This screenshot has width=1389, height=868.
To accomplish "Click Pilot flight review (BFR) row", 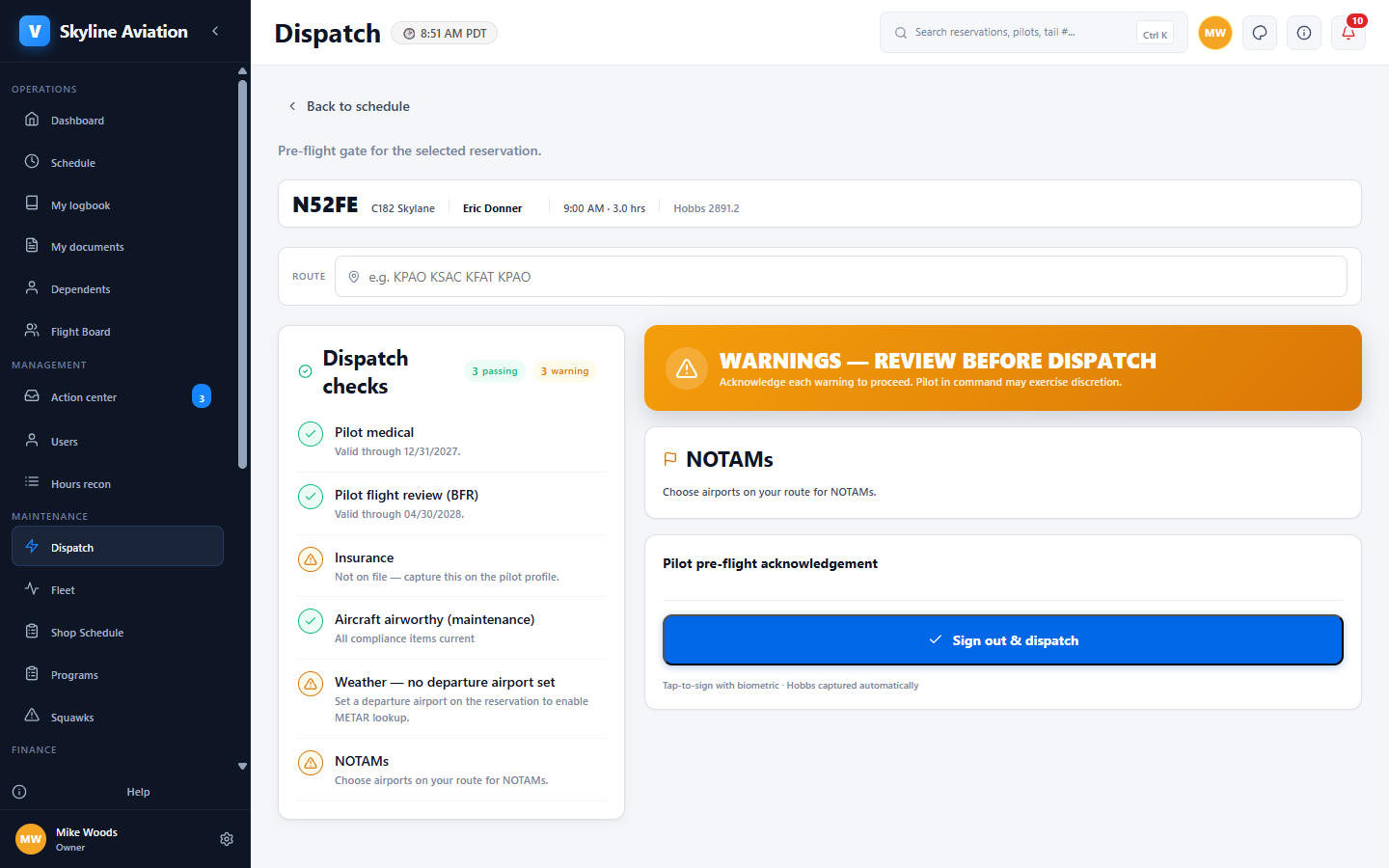I will point(451,503).
